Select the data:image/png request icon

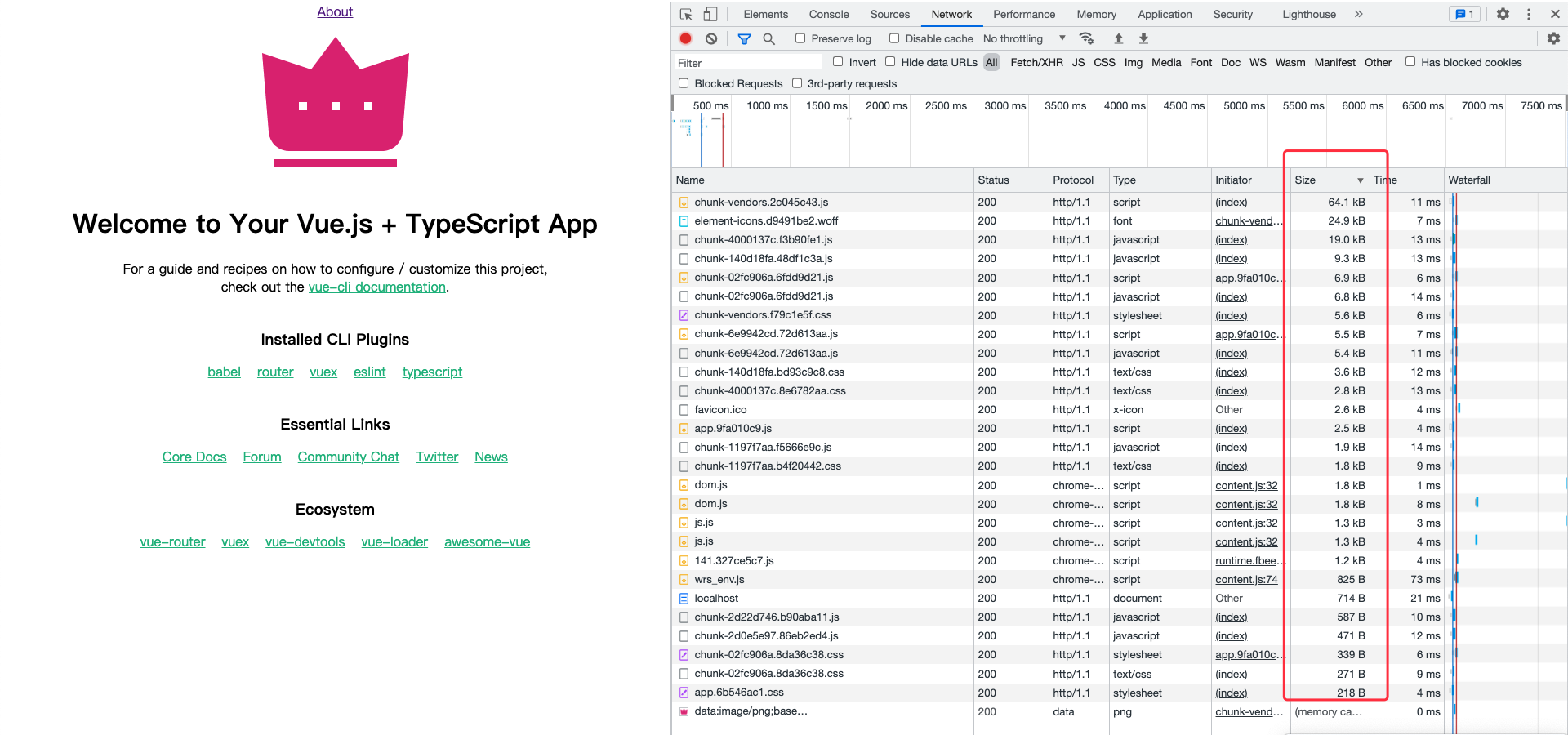click(684, 711)
